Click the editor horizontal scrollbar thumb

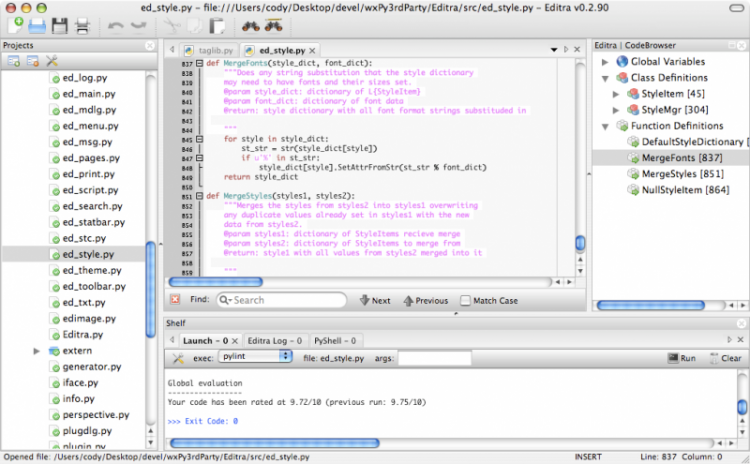[215, 282]
